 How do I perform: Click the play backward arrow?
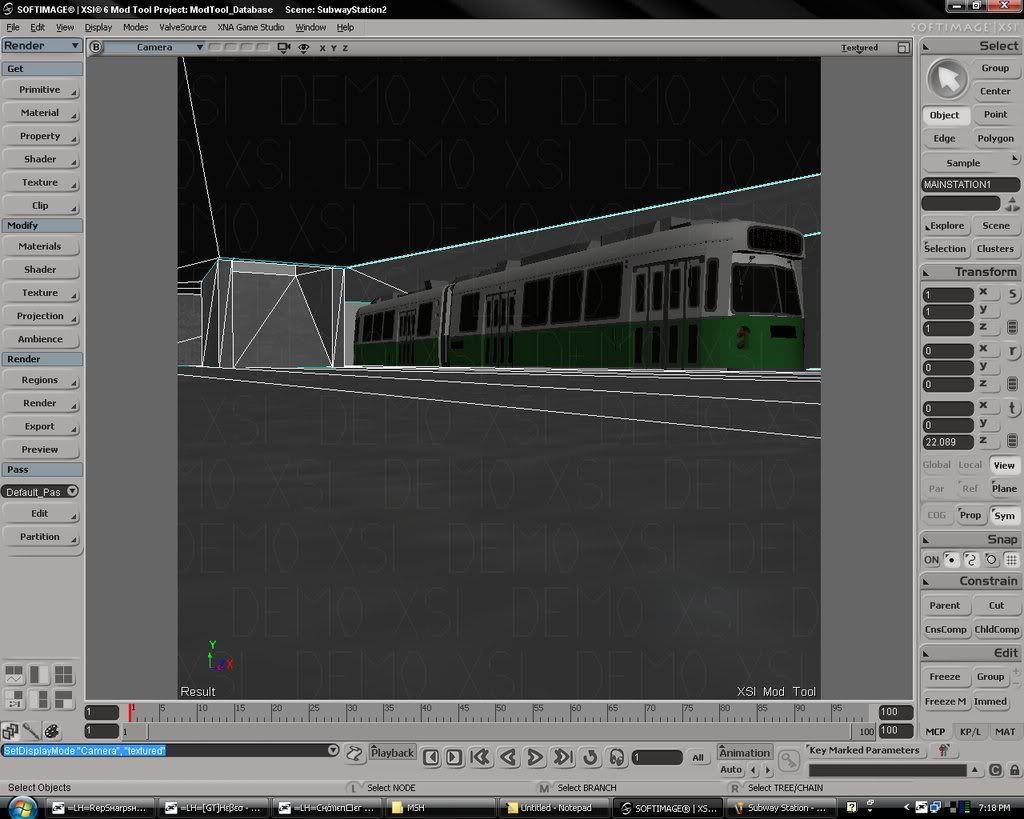pyautogui.click(x=508, y=757)
